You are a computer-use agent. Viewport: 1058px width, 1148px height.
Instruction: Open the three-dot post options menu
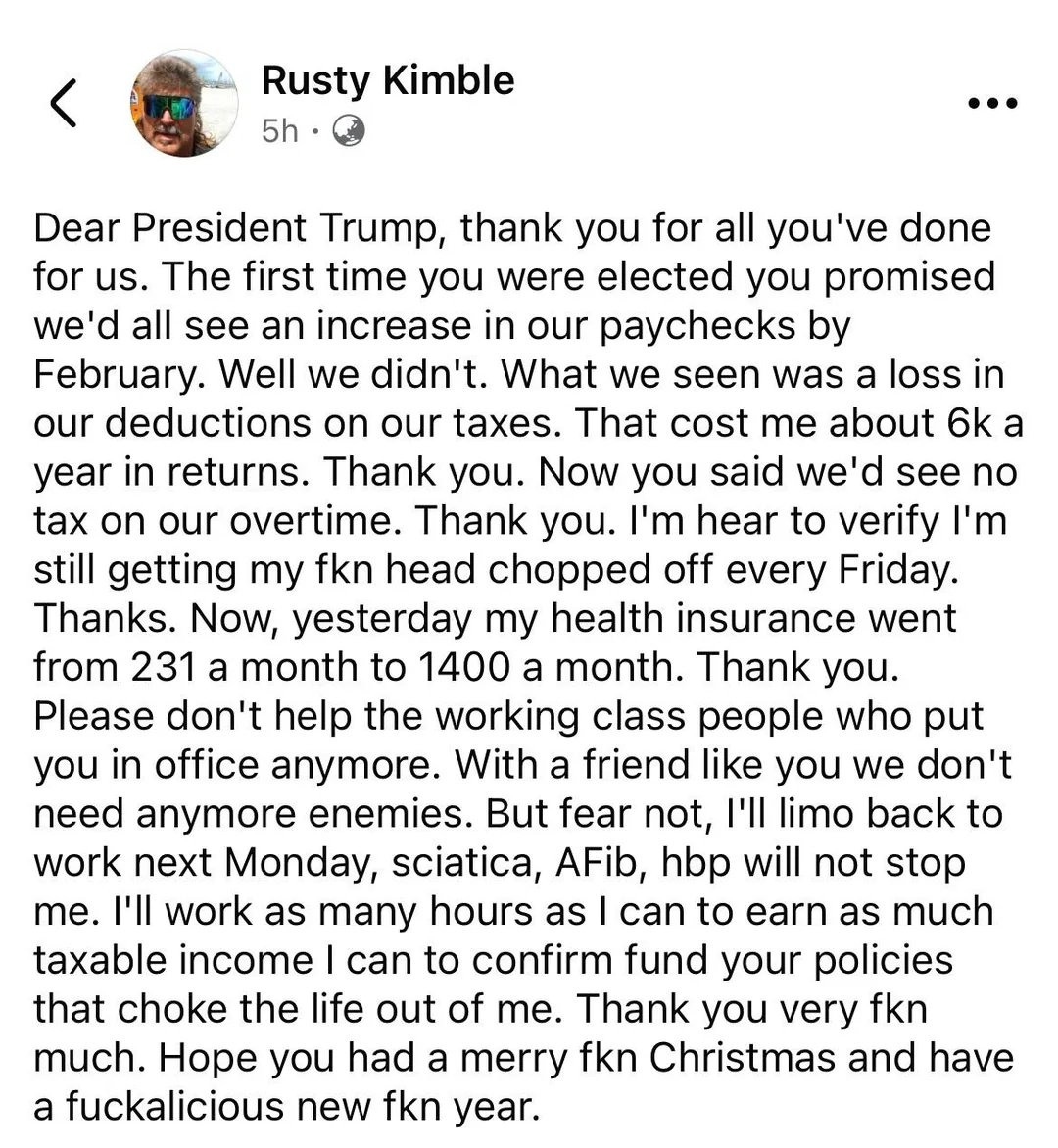992,103
